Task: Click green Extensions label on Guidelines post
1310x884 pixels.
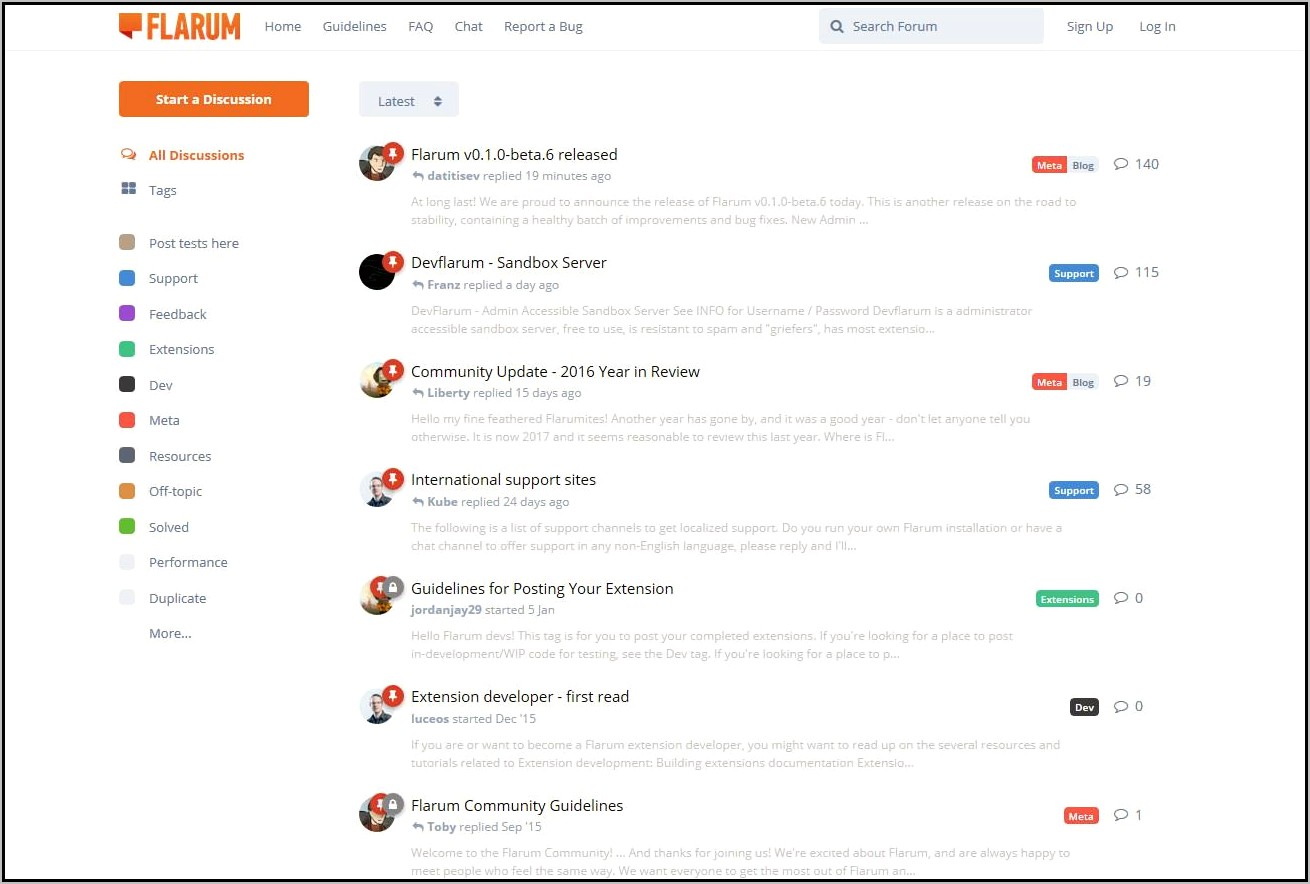Action: [1067, 599]
